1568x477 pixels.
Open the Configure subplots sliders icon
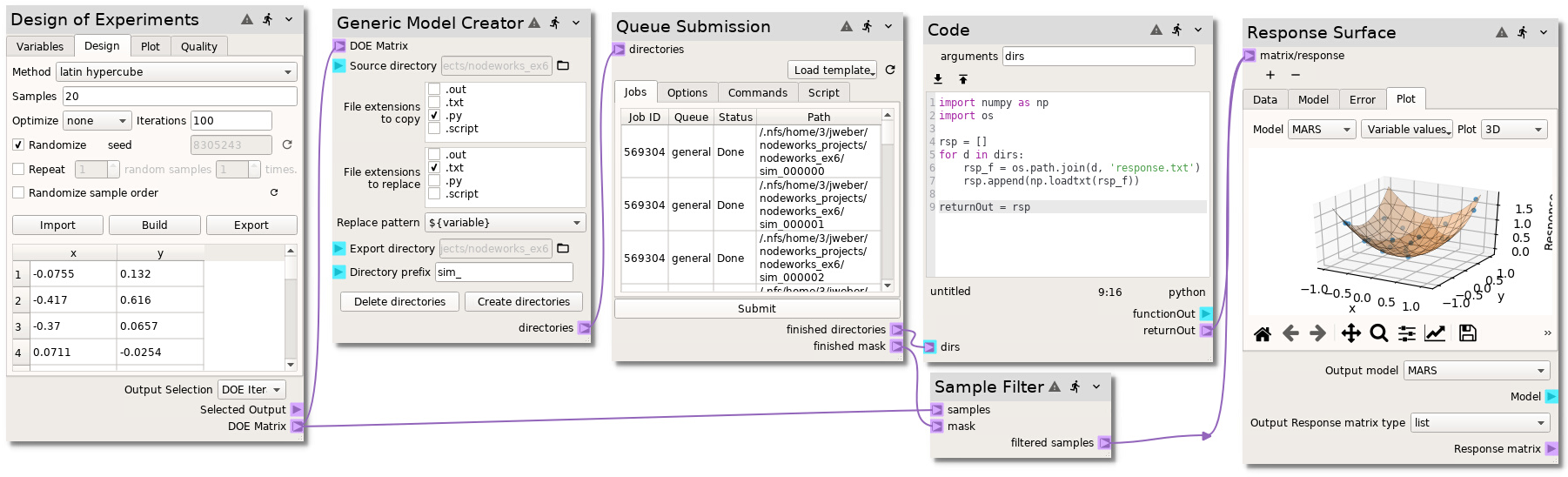pyautogui.click(x=1407, y=333)
